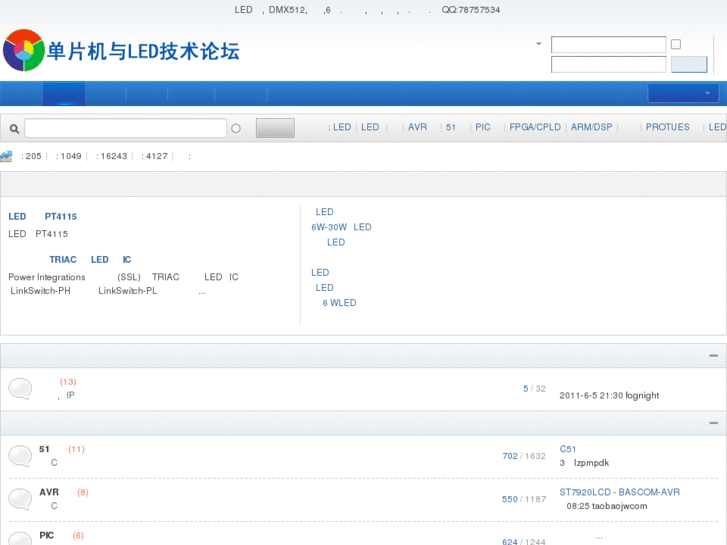Click the Power Integrations article summary
The image size is (727, 545).
(x=123, y=284)
